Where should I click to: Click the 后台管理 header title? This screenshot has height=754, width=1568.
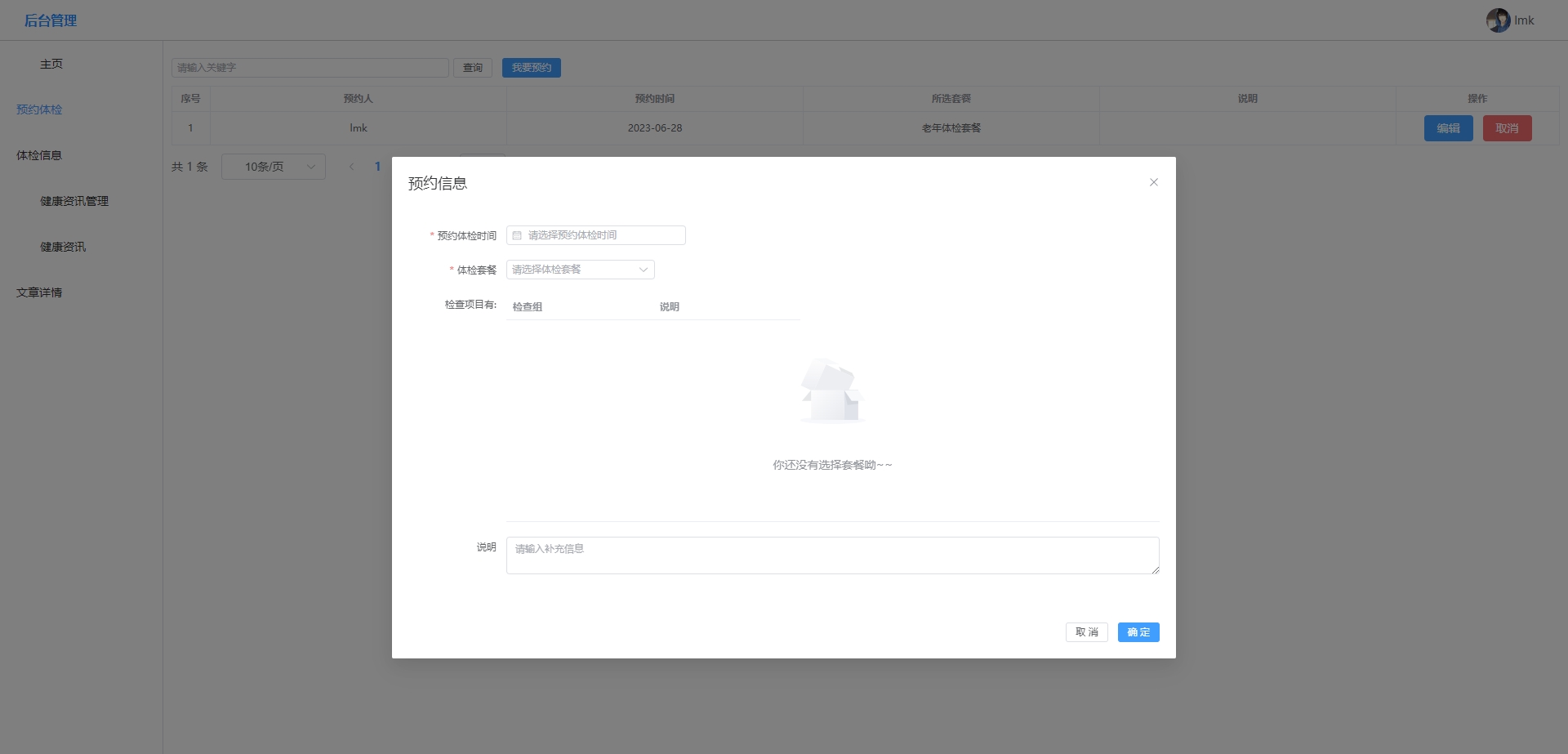(x=51, y=20)
